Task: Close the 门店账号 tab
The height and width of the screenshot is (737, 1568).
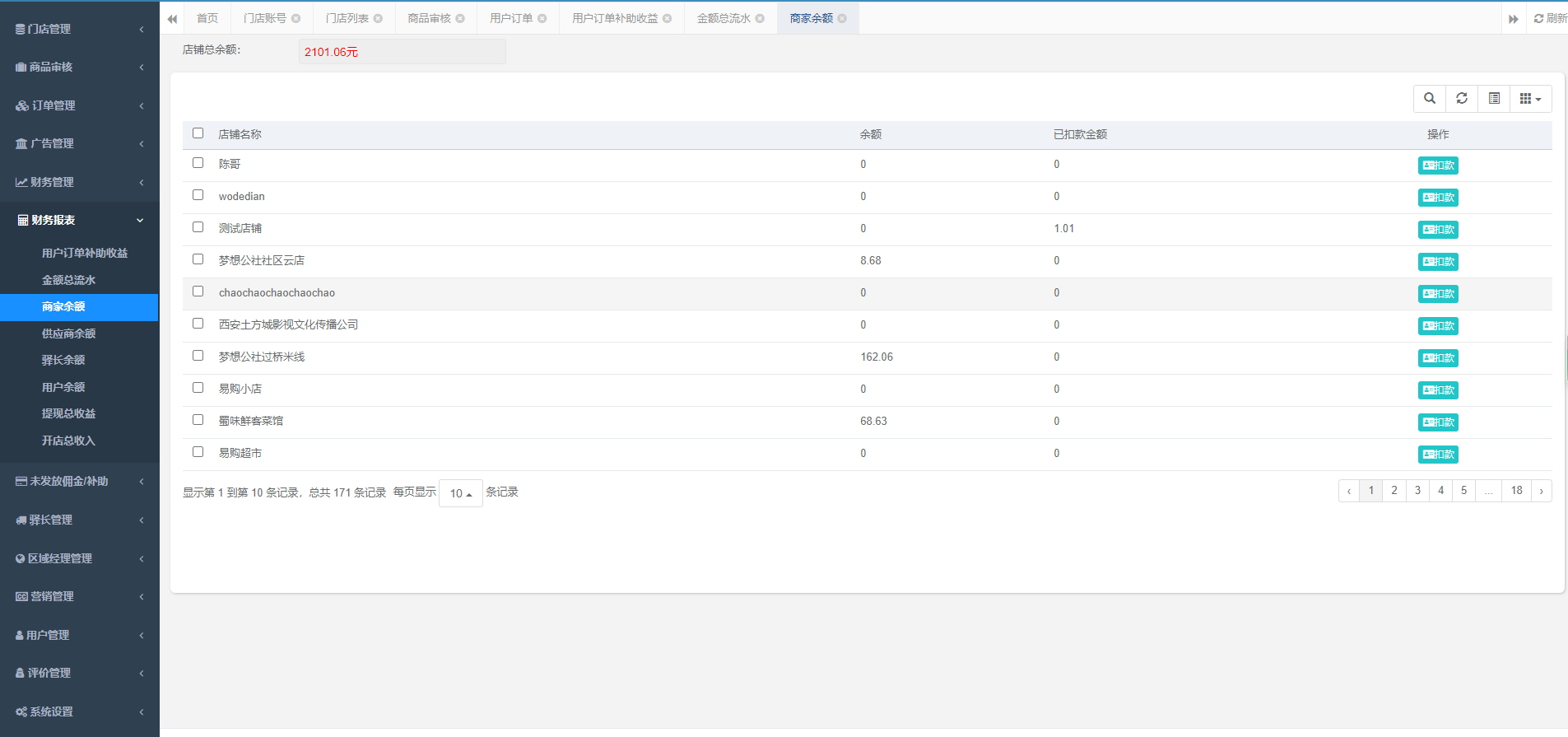Action: [x=295, y=18]
